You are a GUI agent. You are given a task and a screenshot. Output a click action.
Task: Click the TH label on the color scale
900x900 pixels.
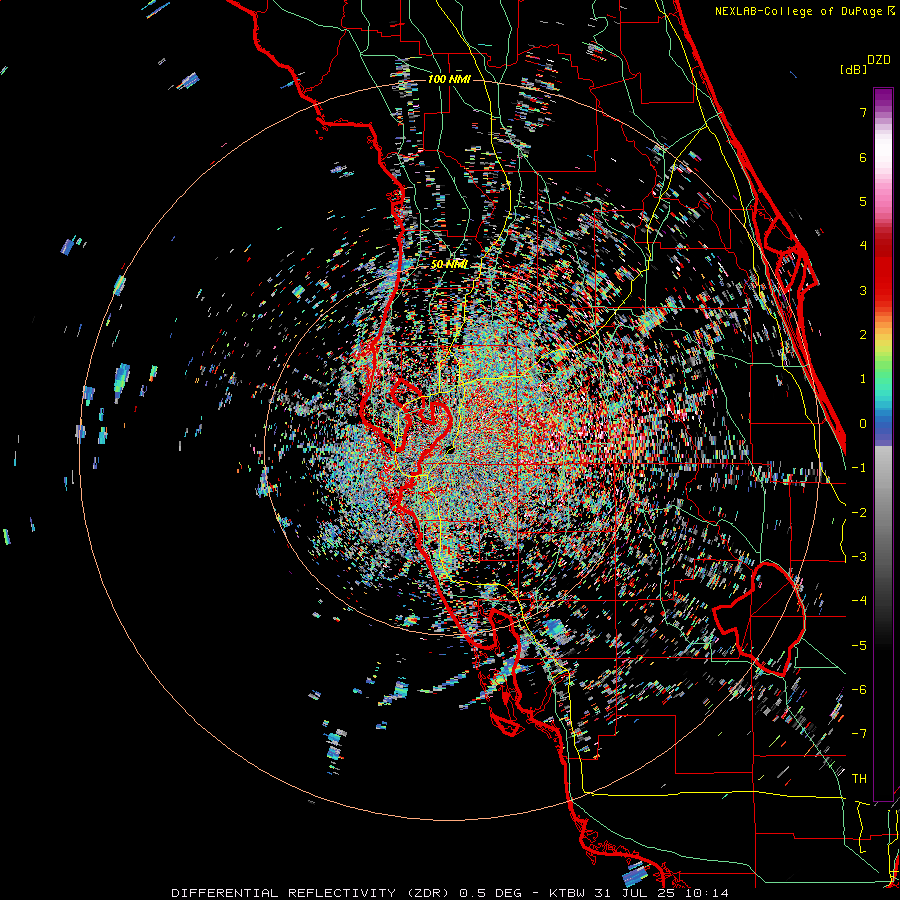click(859, 778)
